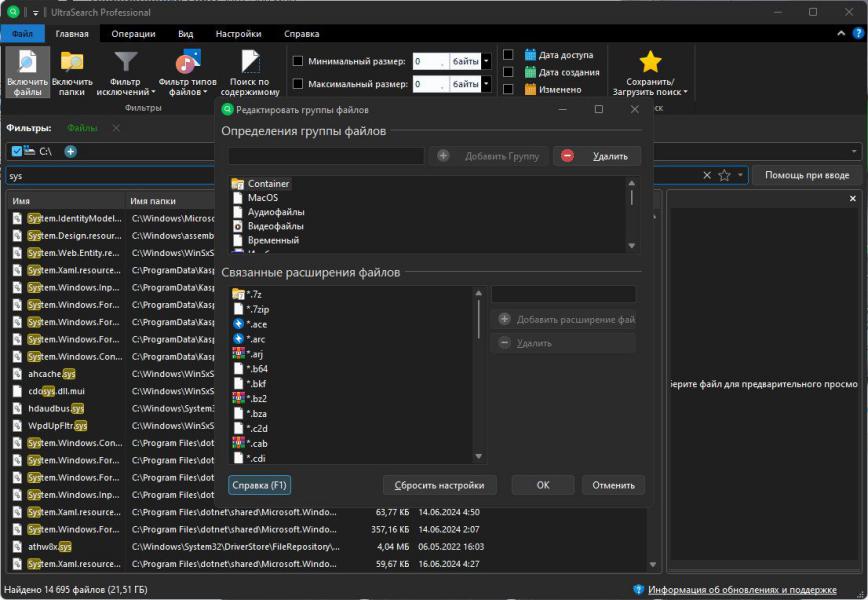The image size is (868, 600).
Task: Click the Typing help button
Action: [807, 175]
